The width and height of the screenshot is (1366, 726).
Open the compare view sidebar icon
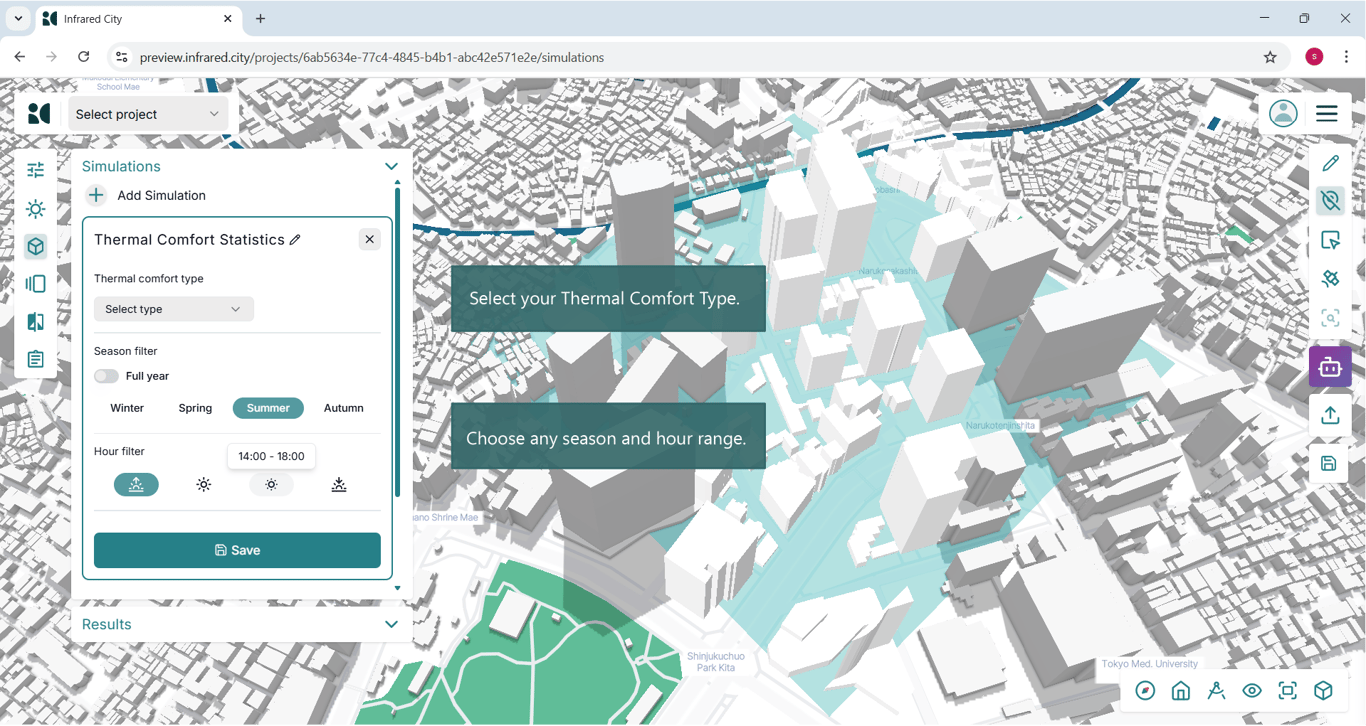(36, 322)
